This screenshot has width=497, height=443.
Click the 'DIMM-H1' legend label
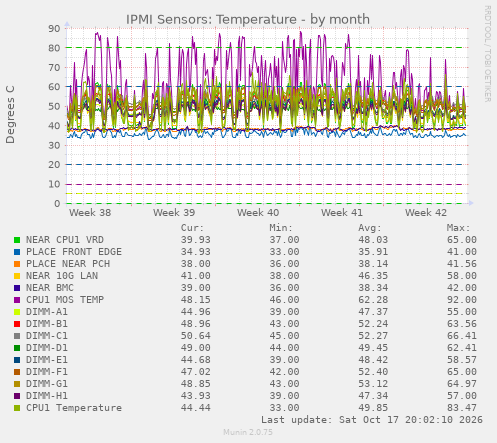tap(47, 396)
